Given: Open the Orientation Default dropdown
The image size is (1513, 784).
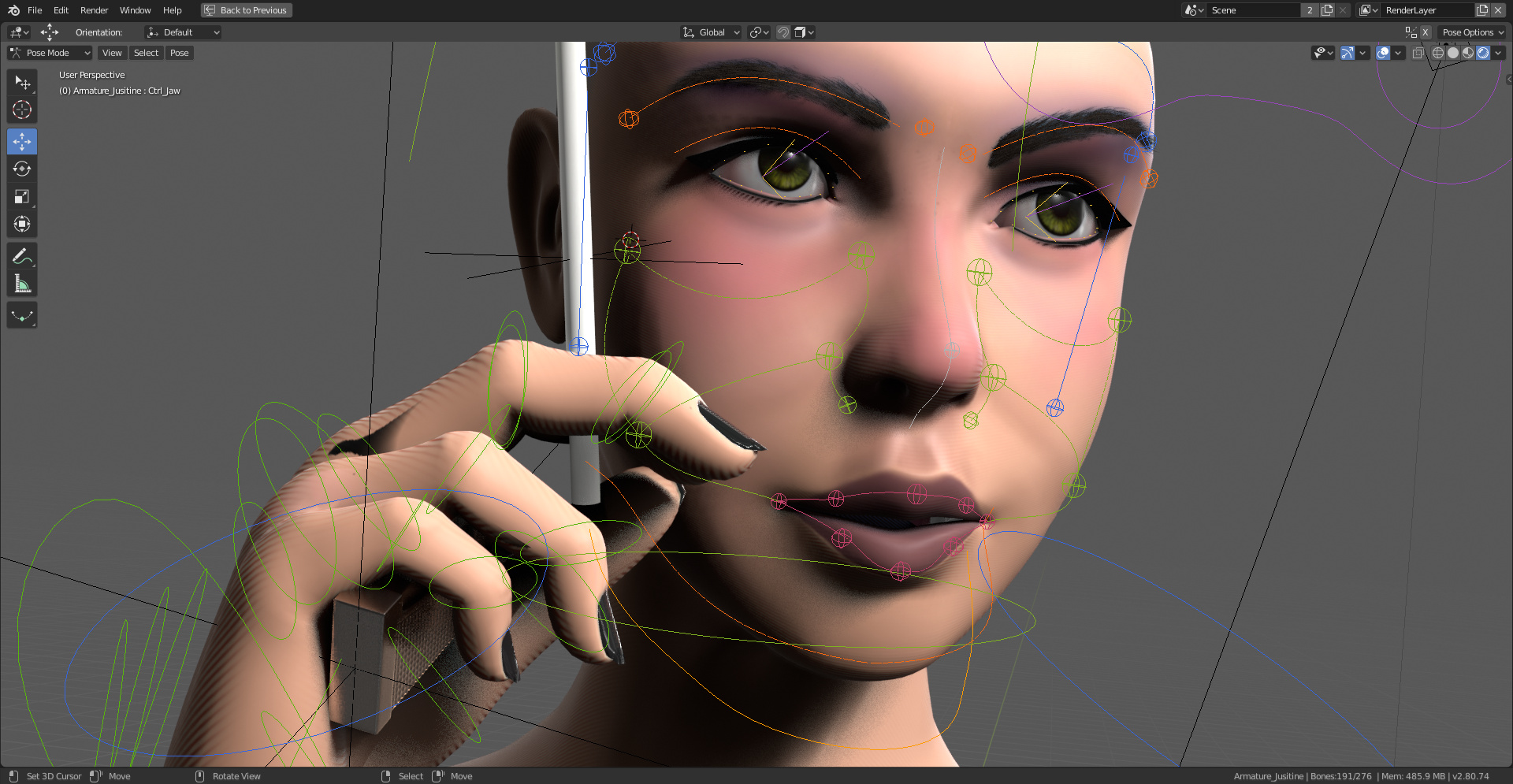Looking at the screenshot, I should point(183,32).
